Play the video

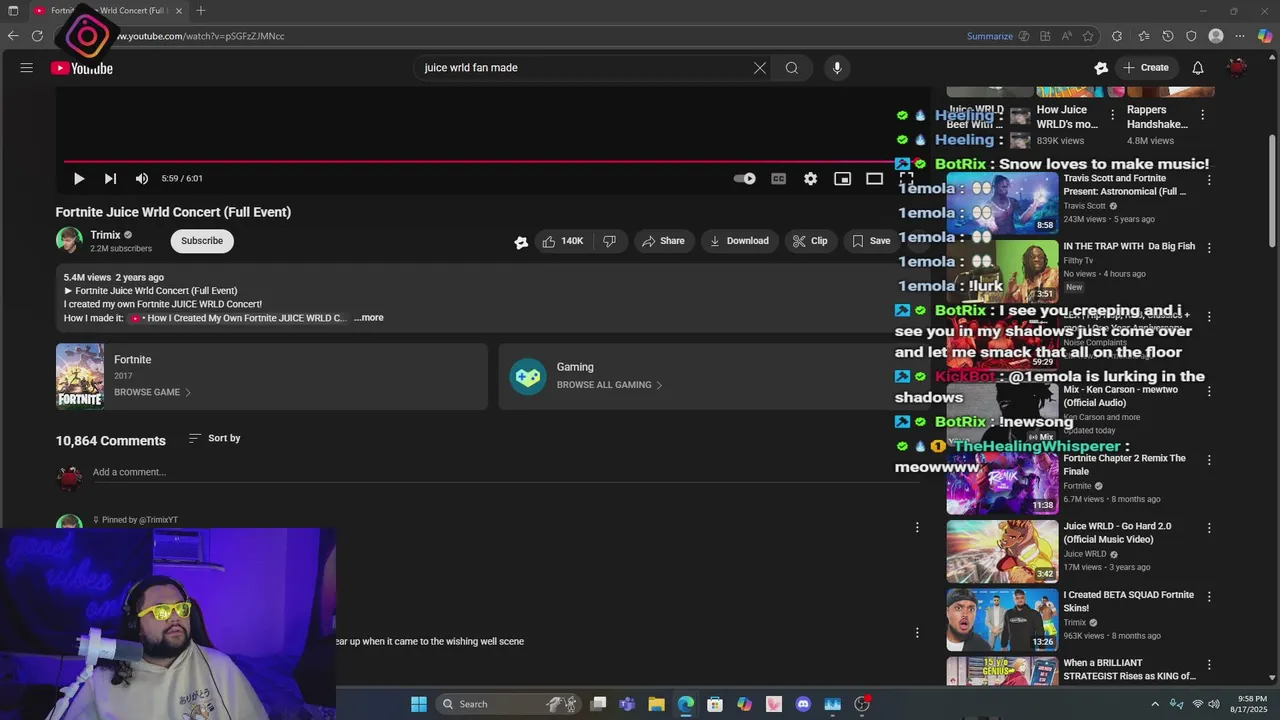pos(79,179)
